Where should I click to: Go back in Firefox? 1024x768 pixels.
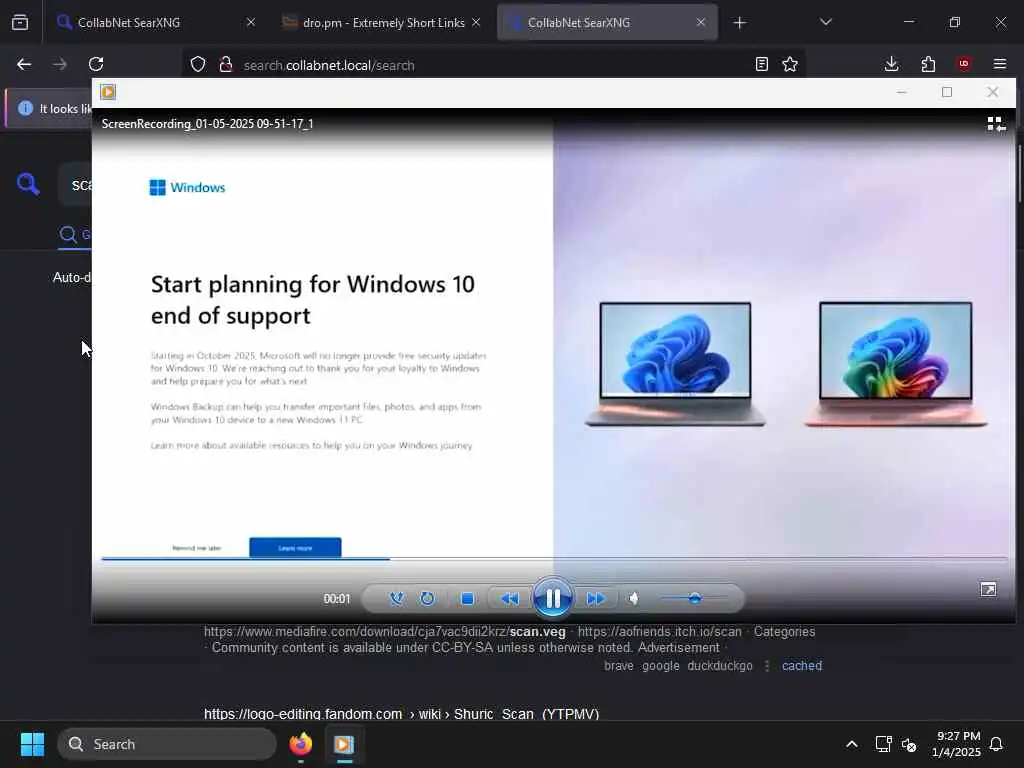tap(24, 64)
